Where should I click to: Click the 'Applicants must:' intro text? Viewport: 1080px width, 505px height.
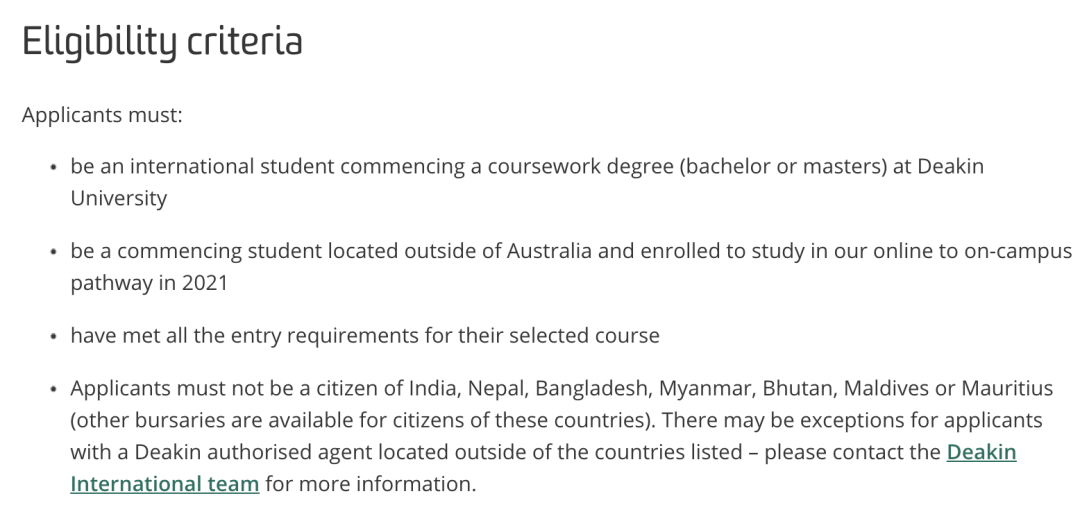[x=102, y=114]
